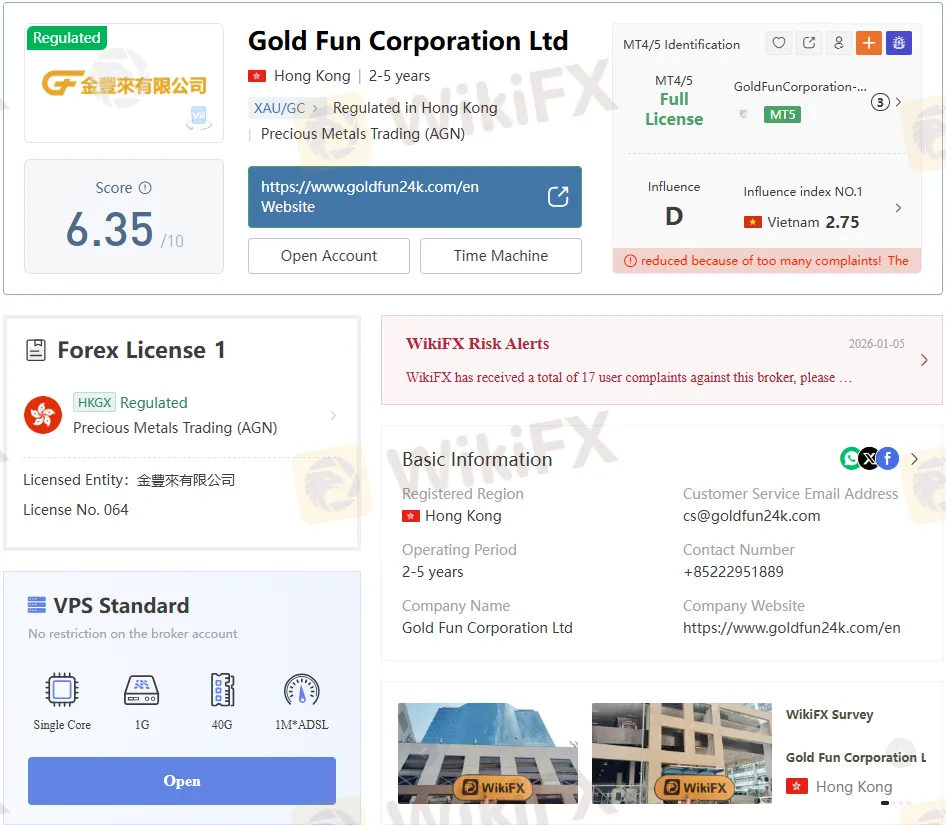Screen dimensions: 946x825
Task: Expand the MT4/5 server list chevron
Action: tap(898, 102)
